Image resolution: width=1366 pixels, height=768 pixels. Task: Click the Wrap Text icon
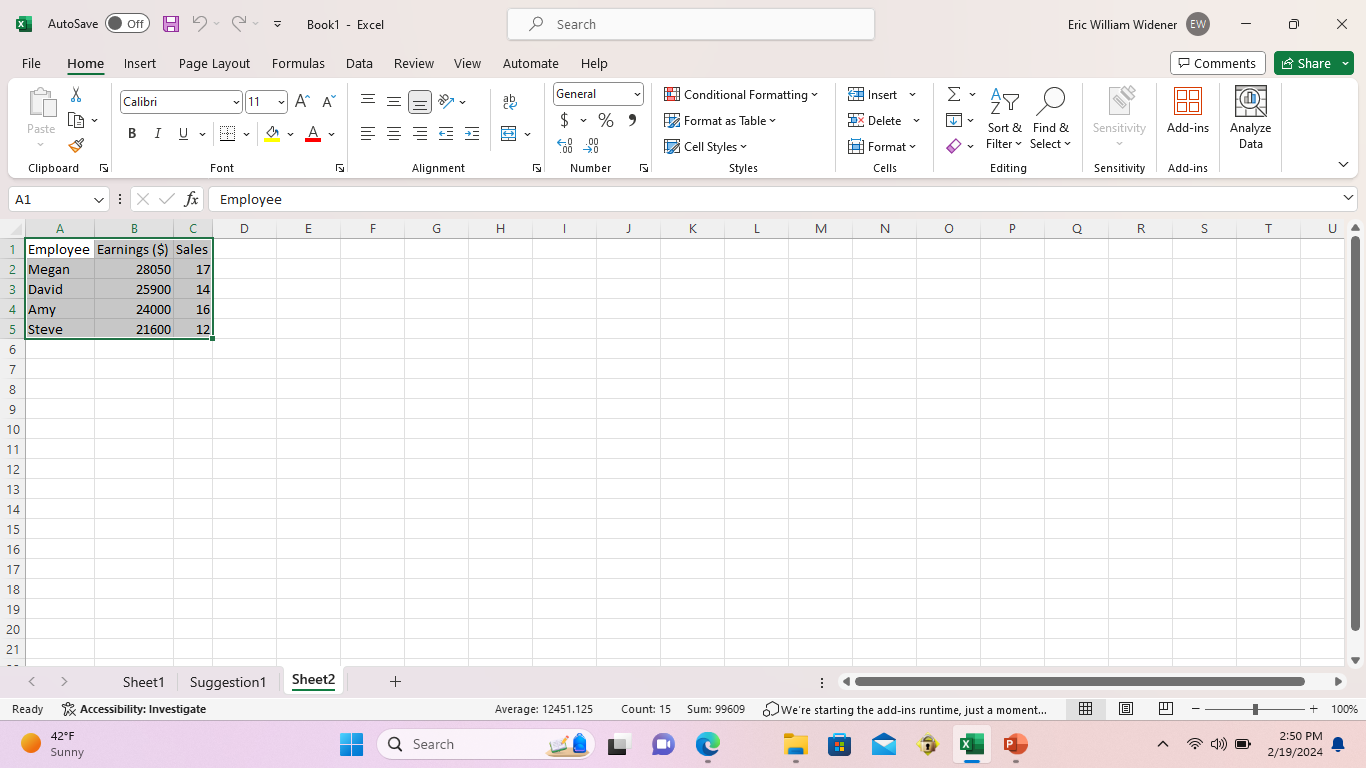pos(510,101)
